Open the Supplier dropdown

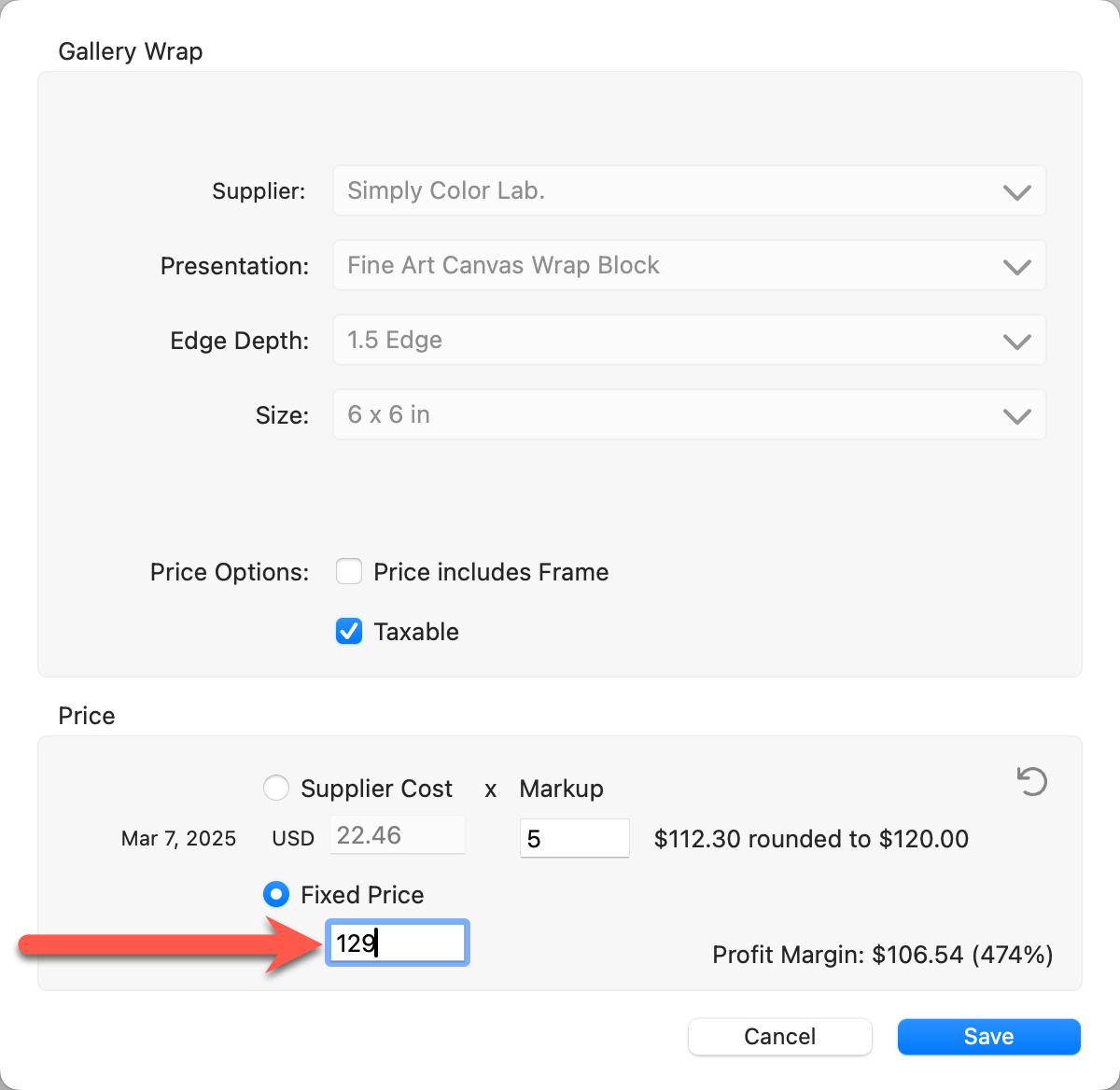pos(689,191)
